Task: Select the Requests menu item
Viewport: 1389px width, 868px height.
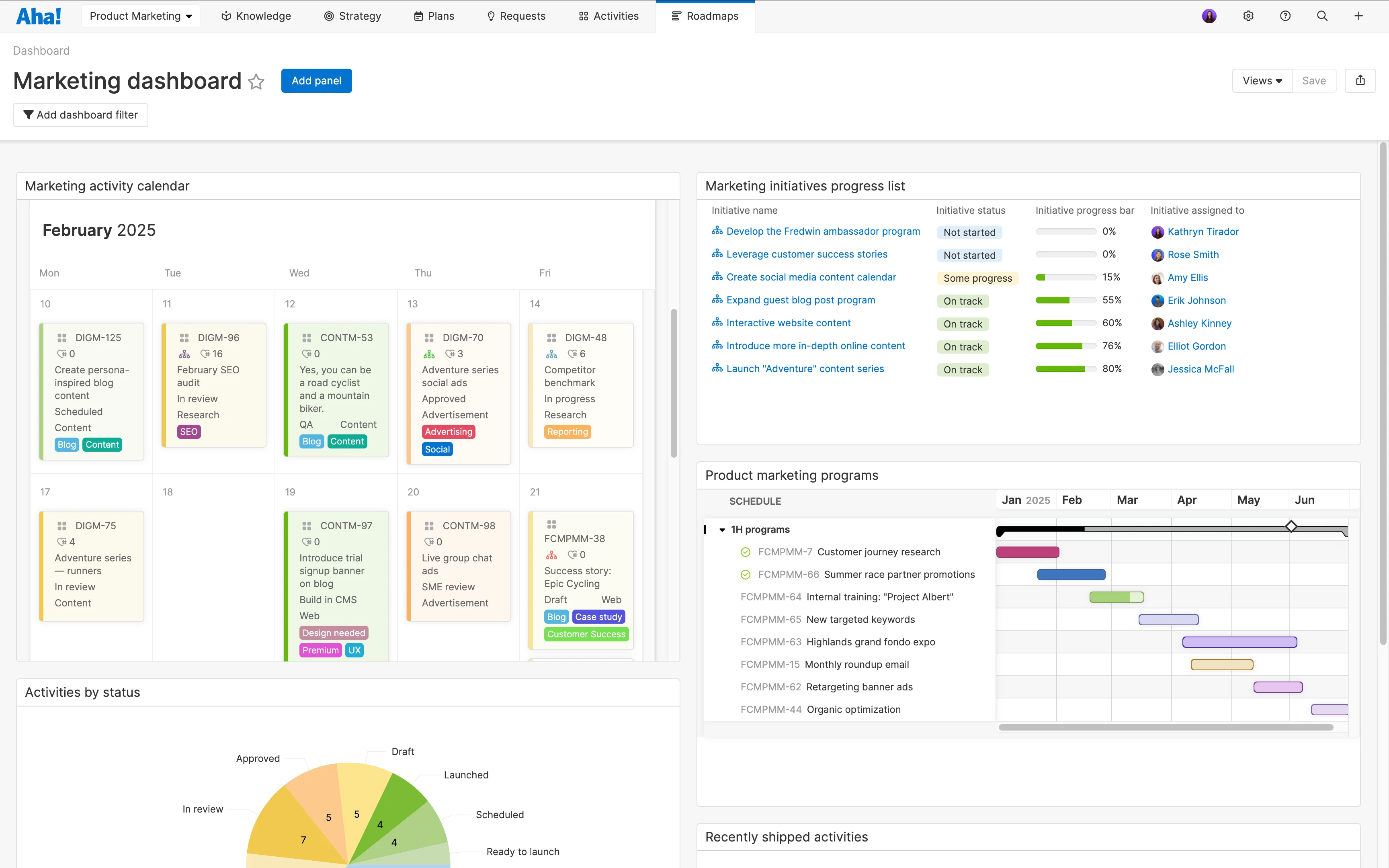Action: point(515,16)
